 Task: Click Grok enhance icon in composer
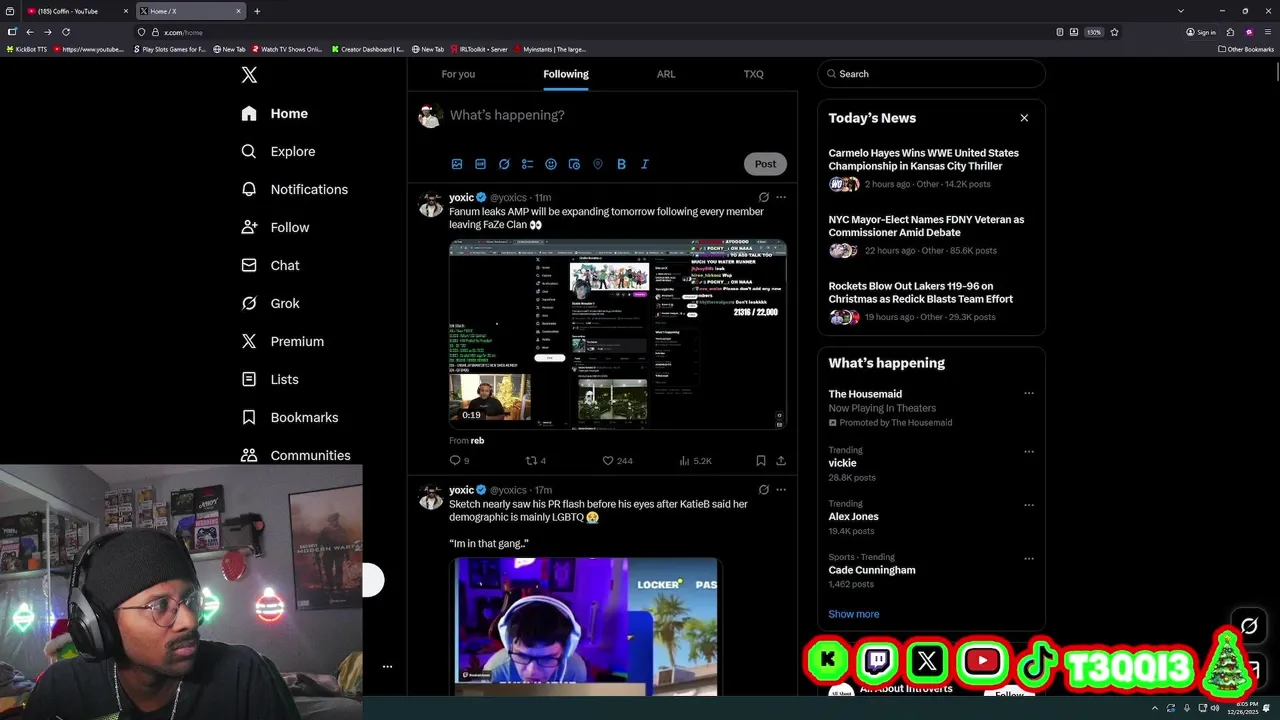(x=504, y=164)
